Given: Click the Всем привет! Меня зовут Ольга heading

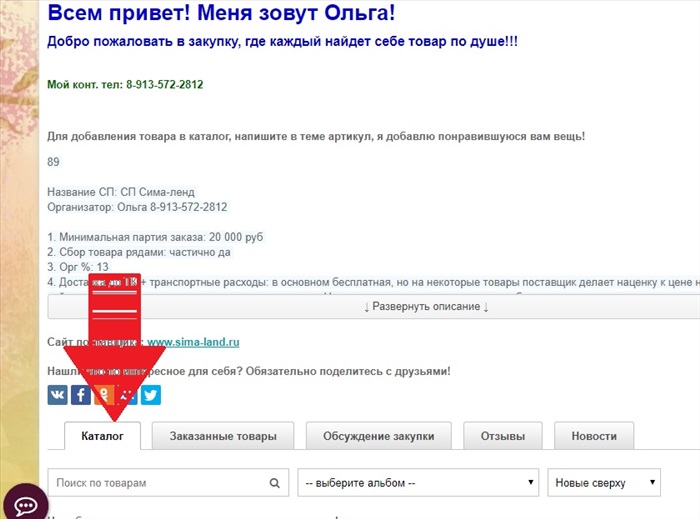Looking at the screenshot, I should [221, 12].
